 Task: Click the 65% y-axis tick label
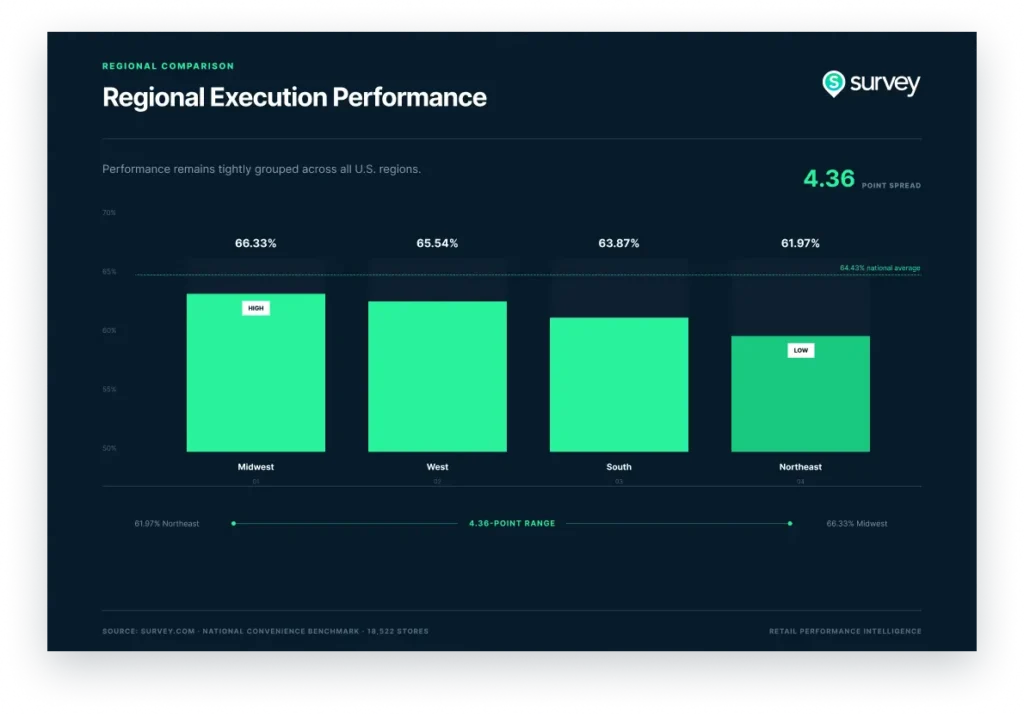(109, 272)
